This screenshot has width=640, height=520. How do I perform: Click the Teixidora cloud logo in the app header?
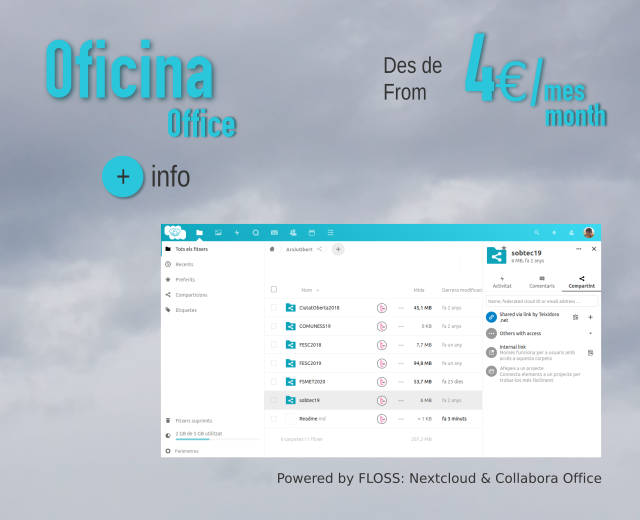tap(175, 232)
